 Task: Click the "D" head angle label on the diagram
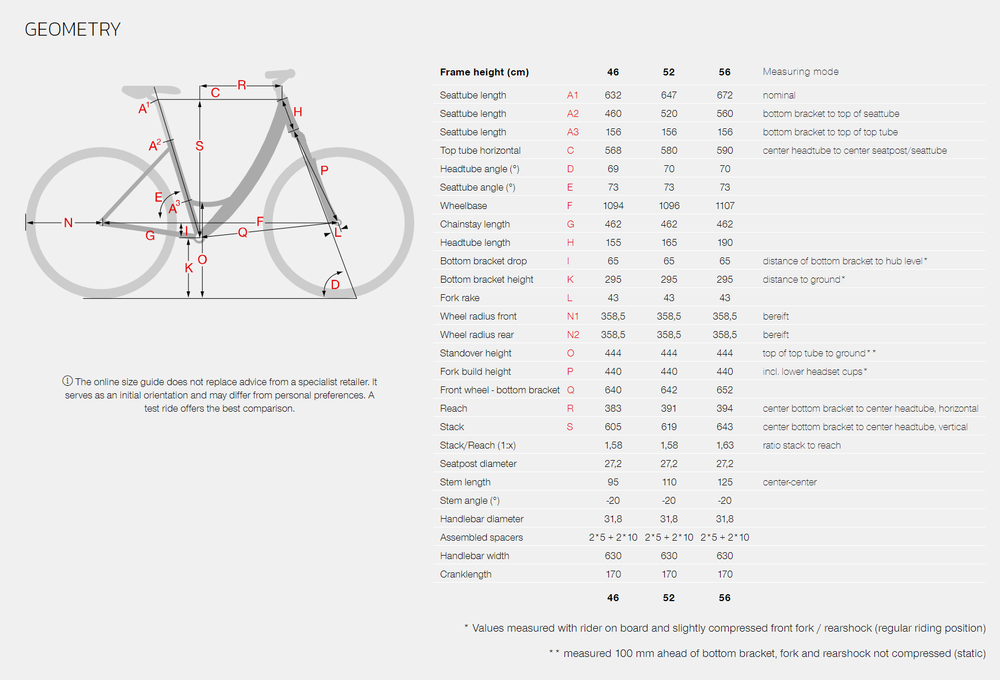point(335,285)
